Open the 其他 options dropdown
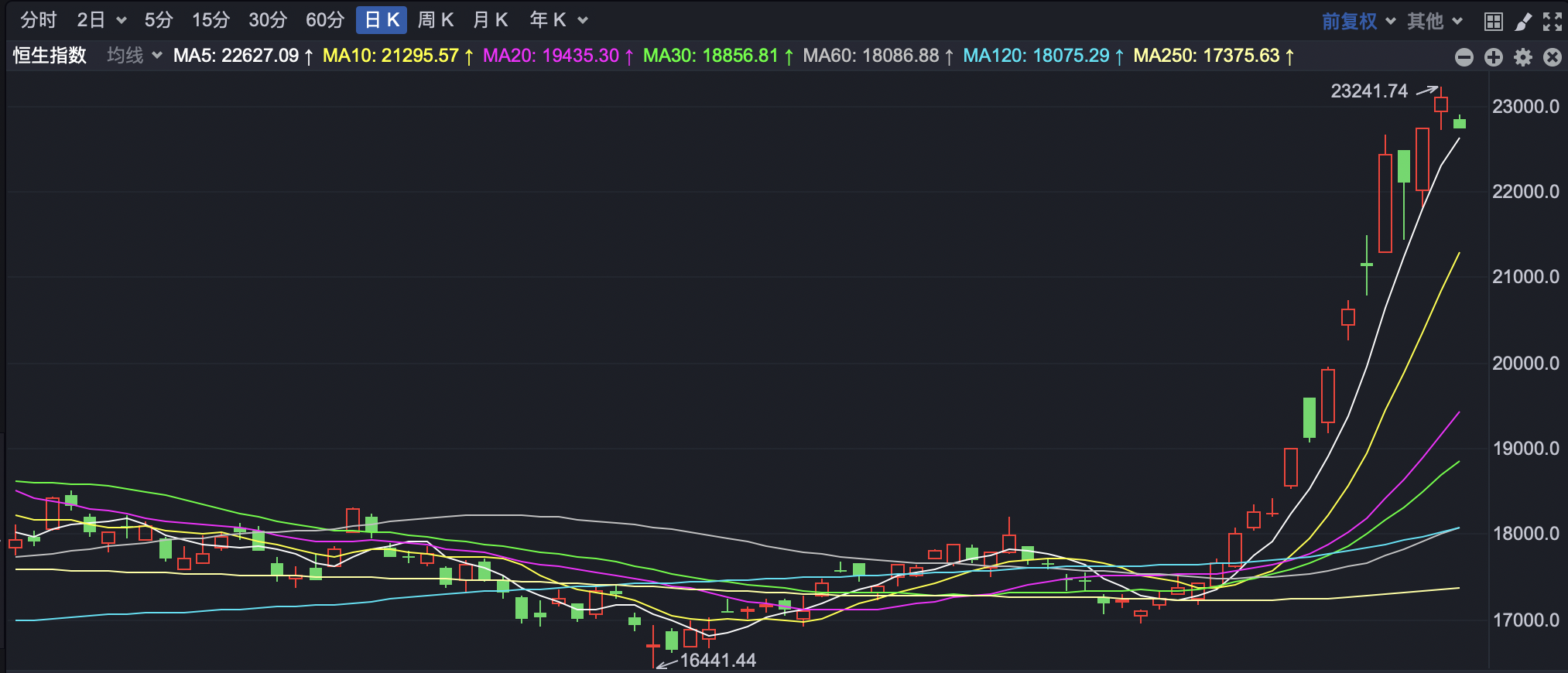Image resolution: width=1568 pixels, height=673 pixels. (1435, 21)
